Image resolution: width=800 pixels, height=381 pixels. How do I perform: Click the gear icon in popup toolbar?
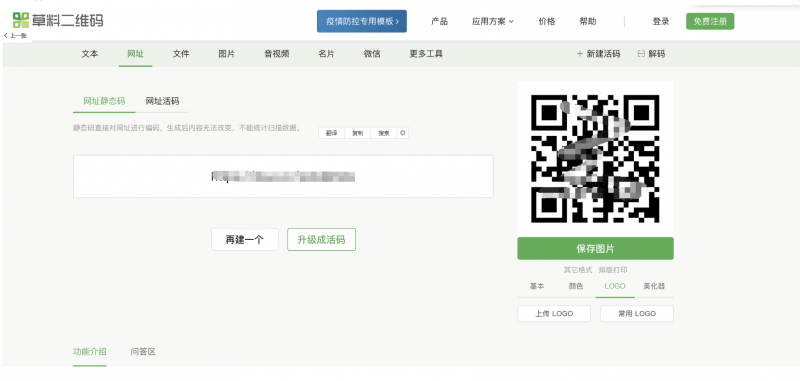point(403,133)
